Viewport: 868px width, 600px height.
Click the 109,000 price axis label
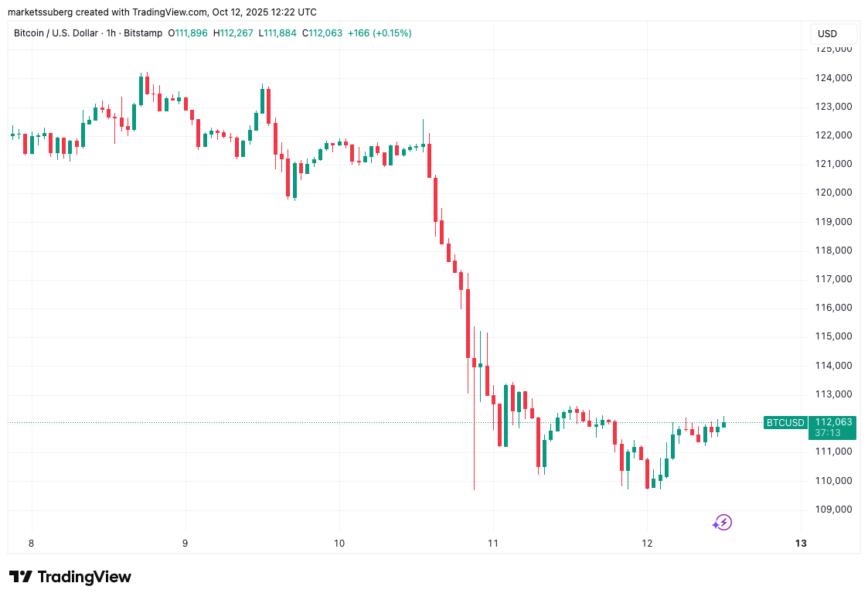(x=832, y=509)
